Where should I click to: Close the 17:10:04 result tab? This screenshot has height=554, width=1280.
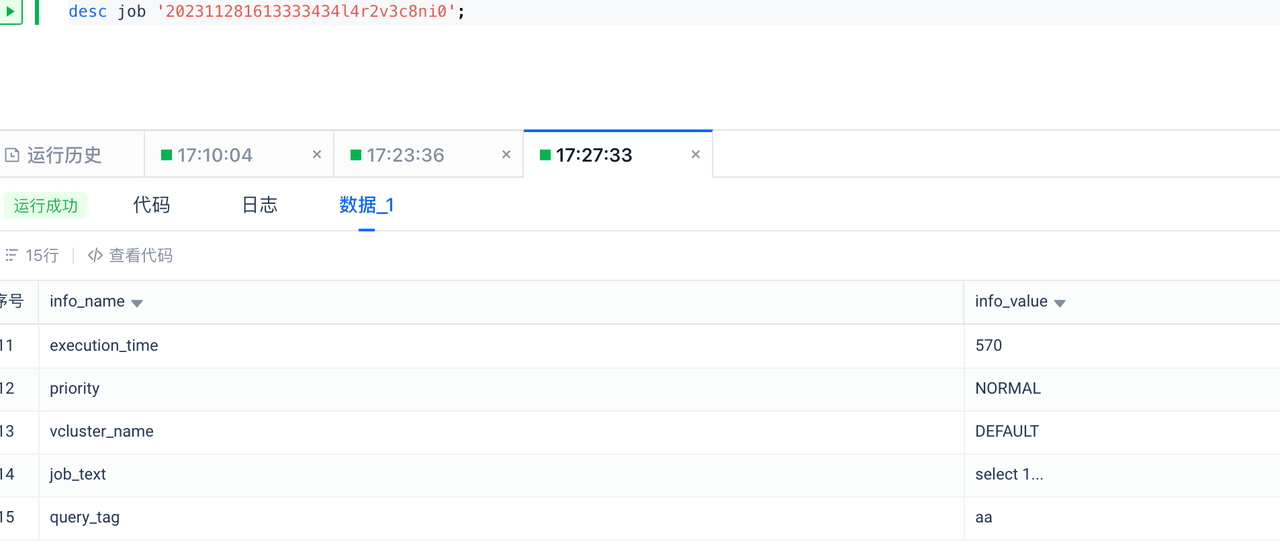pyautogui.click(x=317, y=155)
